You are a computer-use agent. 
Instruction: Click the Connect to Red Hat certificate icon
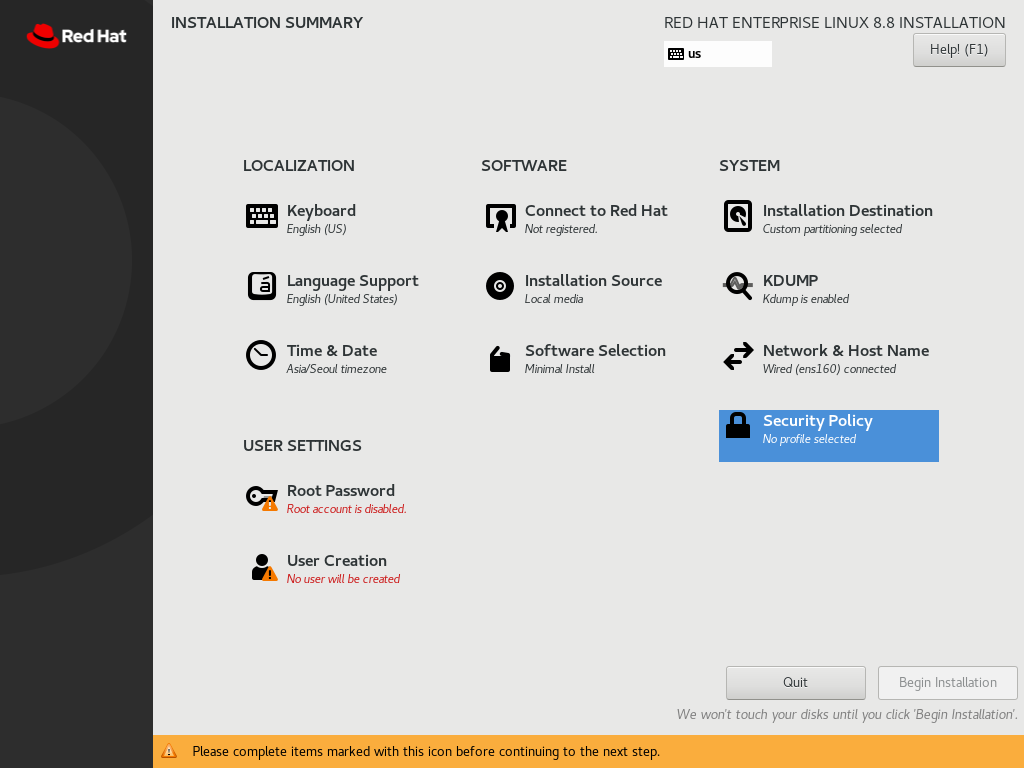tap(500, 217)
